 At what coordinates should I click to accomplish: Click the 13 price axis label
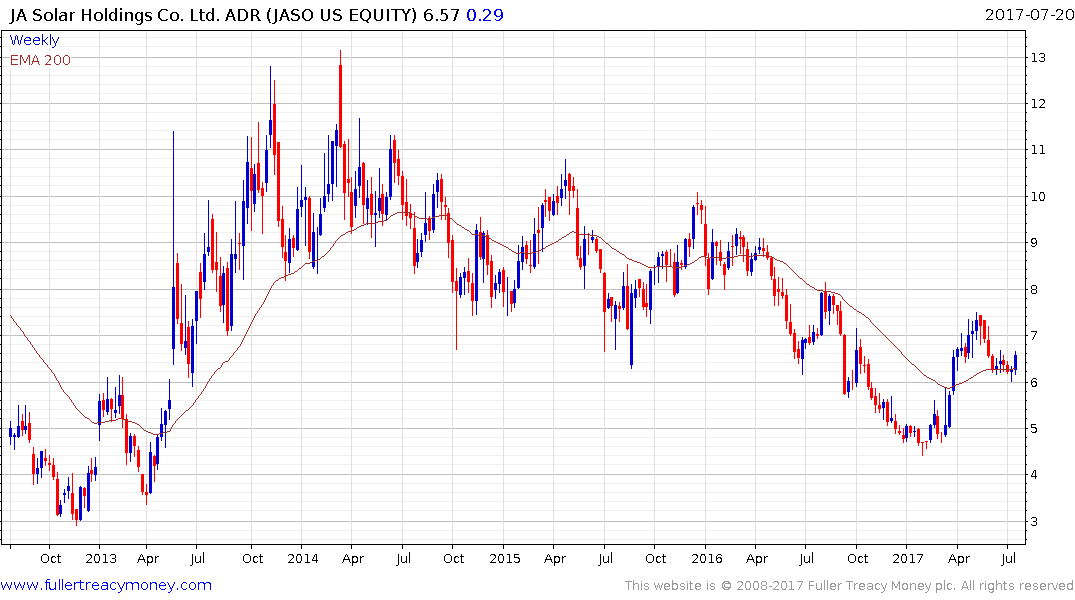point(1038,58)
